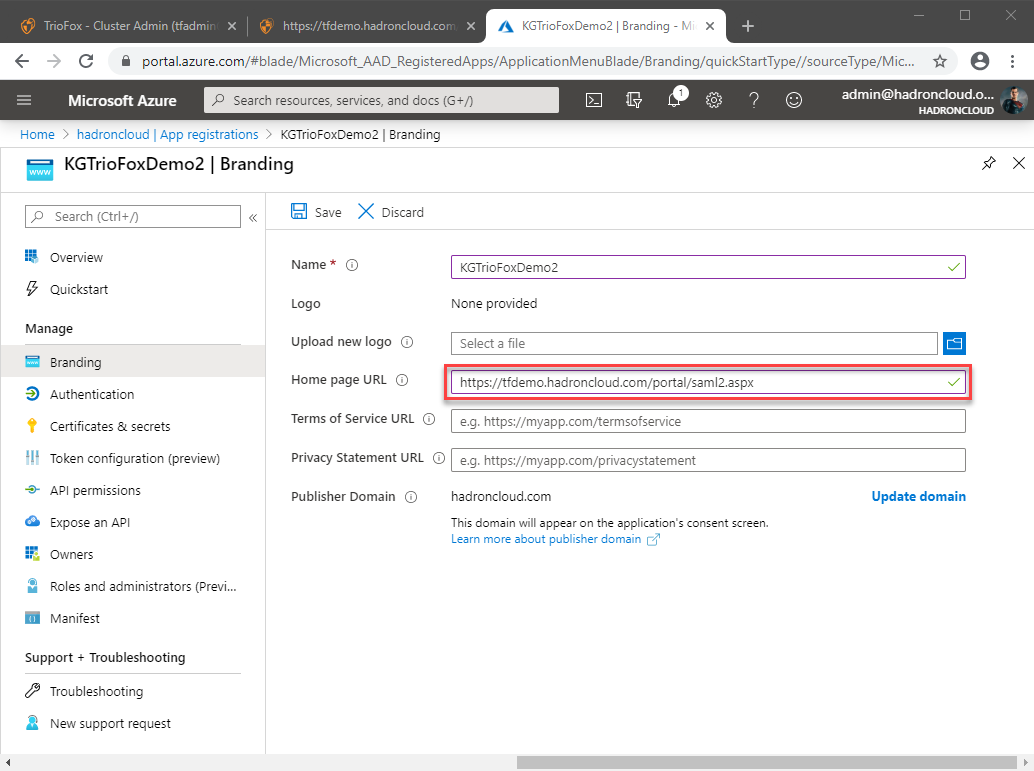Click the Publisher Domain info icon
Screen dimensions: 1034x771
[x=411, y=497]
